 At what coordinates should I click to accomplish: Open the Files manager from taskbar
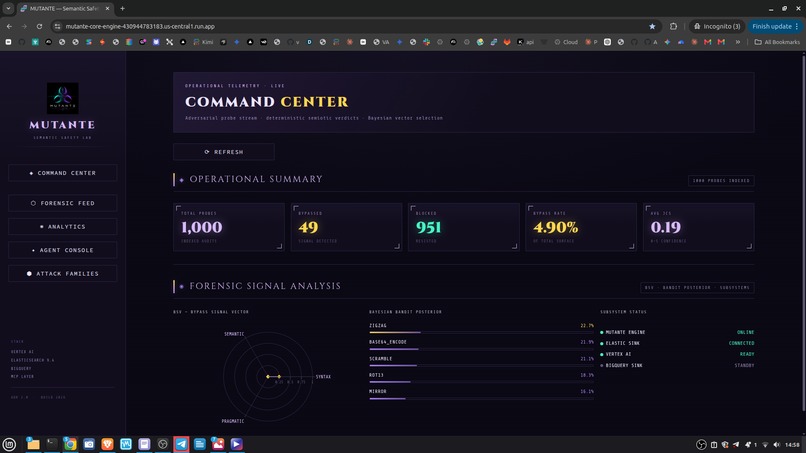point(33,444)
